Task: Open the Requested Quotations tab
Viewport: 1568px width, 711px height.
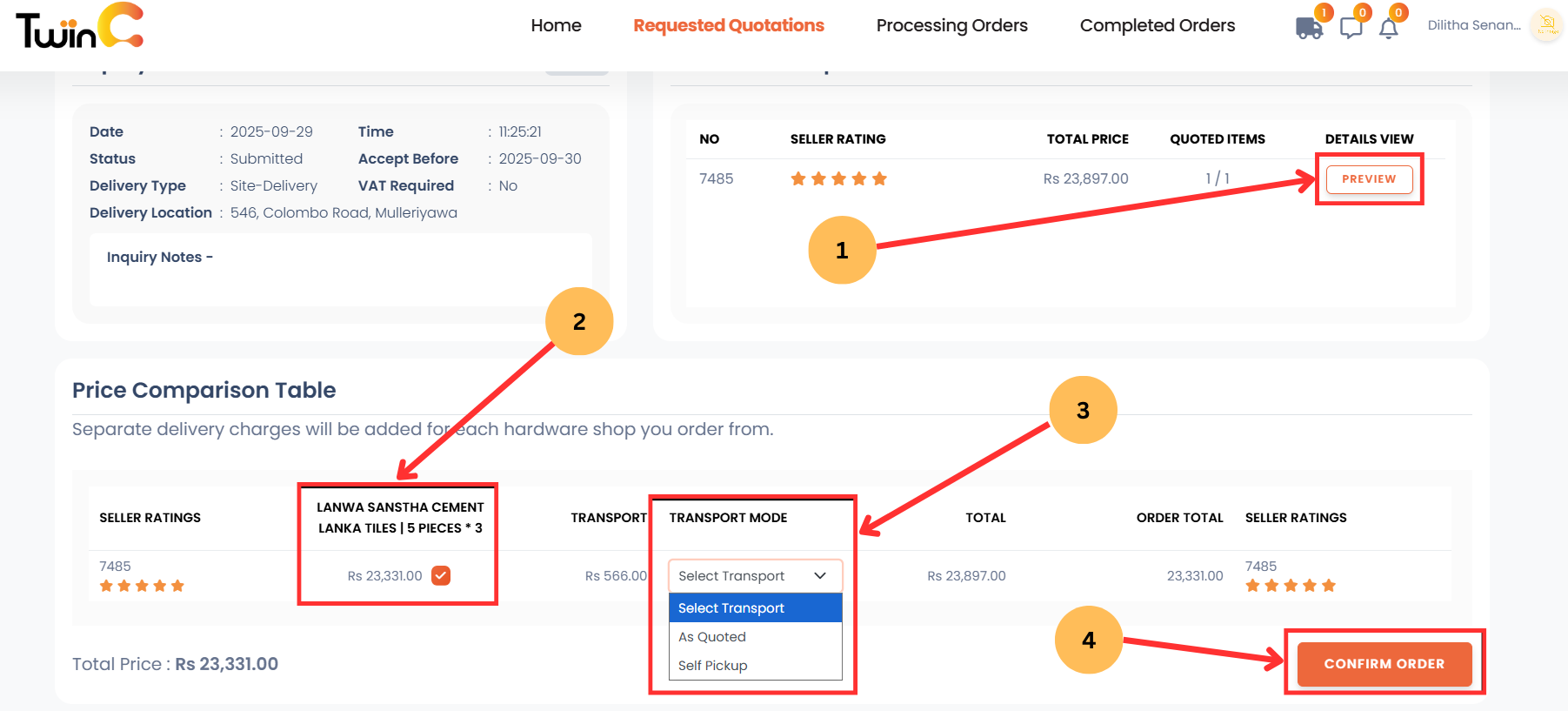Action: click(729, 25)
